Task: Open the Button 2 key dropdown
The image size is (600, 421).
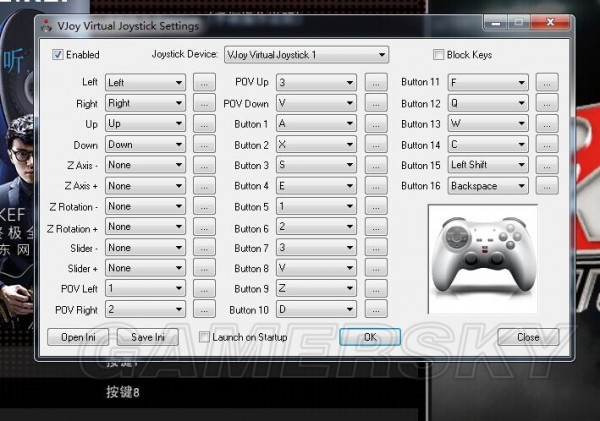Action: click(316, 144)
